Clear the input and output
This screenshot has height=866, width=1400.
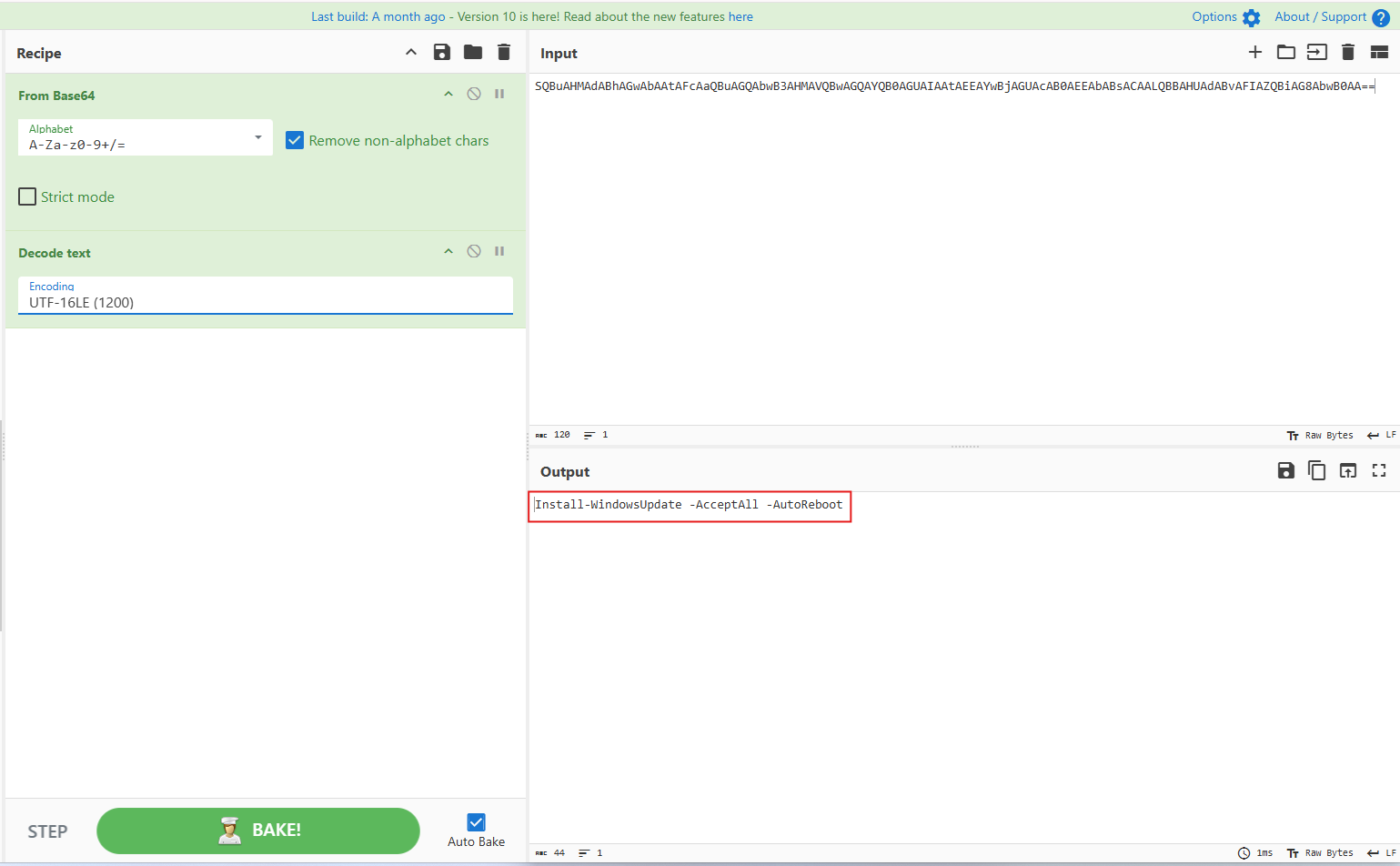1348,53
